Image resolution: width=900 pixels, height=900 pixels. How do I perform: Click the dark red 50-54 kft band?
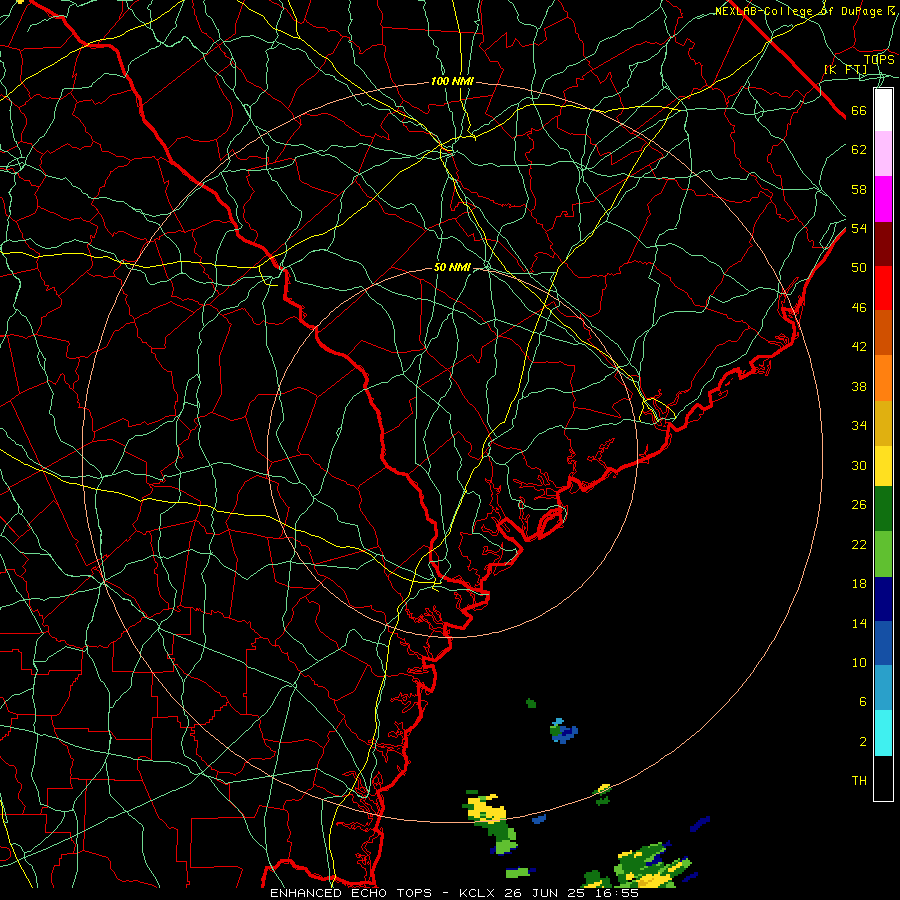coord(883,244)
